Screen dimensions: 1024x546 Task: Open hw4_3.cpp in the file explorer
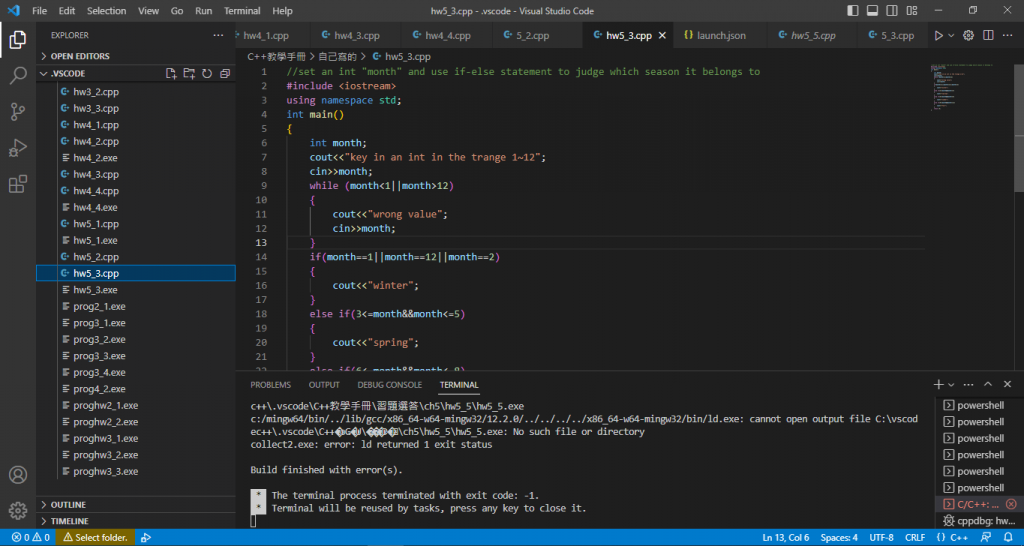95,174
